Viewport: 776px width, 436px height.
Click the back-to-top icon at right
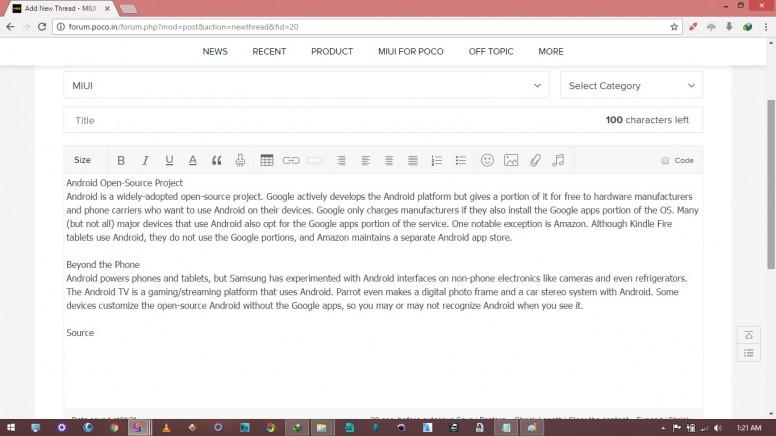(749, 335)
